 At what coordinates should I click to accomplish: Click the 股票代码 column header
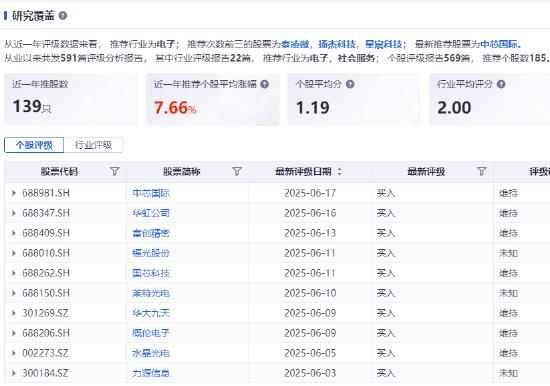coord(59,172)
